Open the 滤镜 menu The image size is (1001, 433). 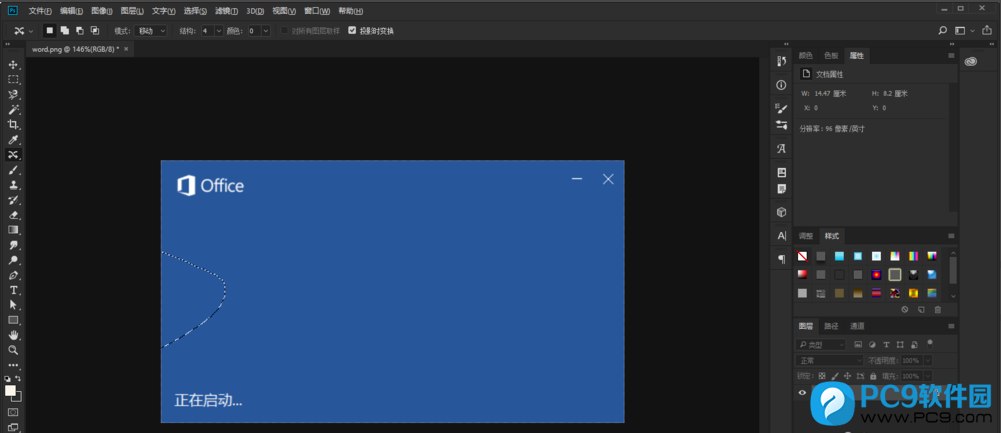227,11
